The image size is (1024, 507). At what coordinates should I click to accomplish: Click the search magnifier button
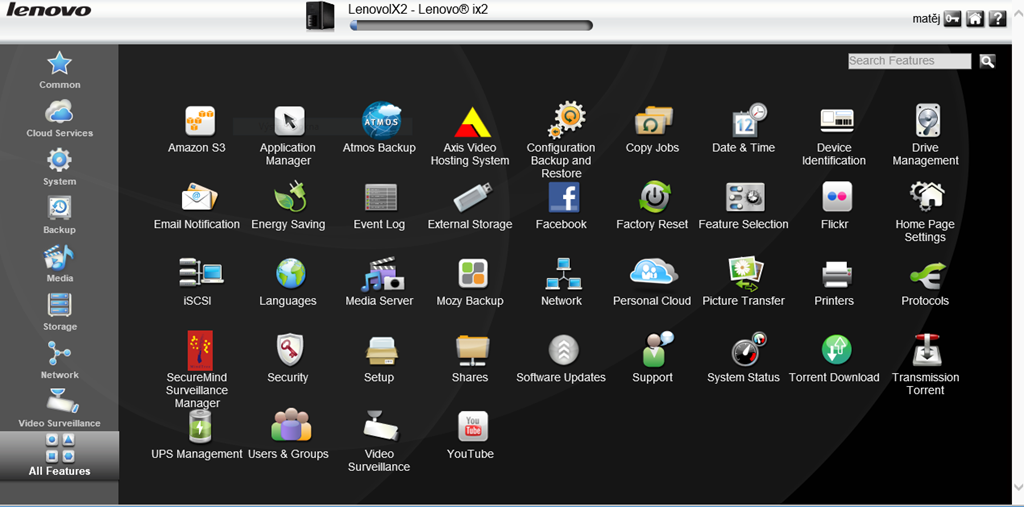pos(987,61)
